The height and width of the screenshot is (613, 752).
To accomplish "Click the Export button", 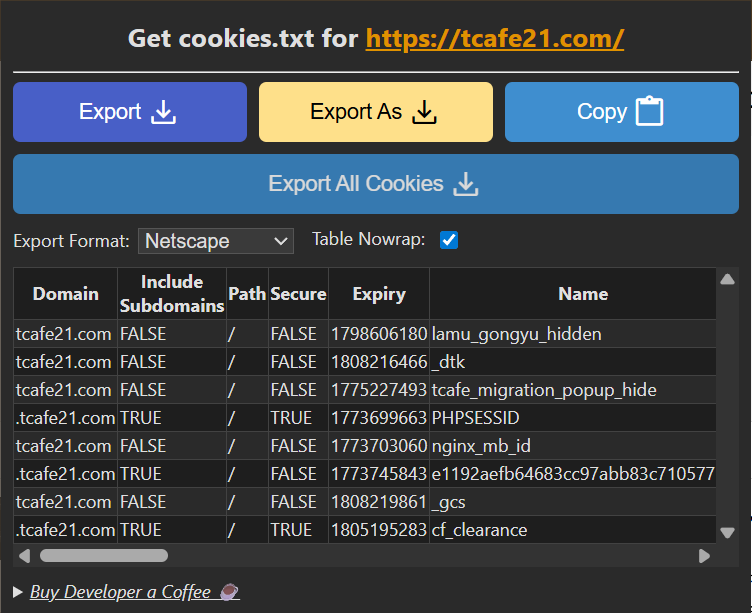I will tap(129, 112).
